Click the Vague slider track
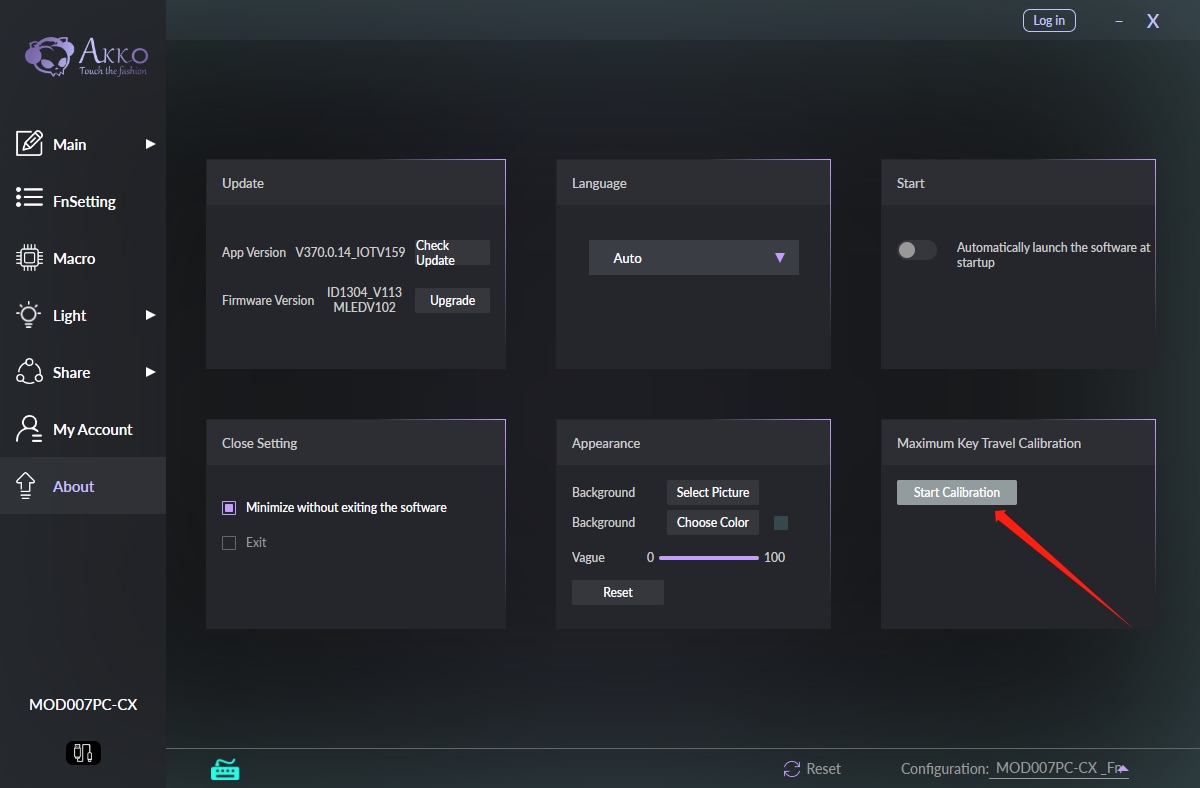Viewport: 1200px width, 788px height. (x=708, y=557)
